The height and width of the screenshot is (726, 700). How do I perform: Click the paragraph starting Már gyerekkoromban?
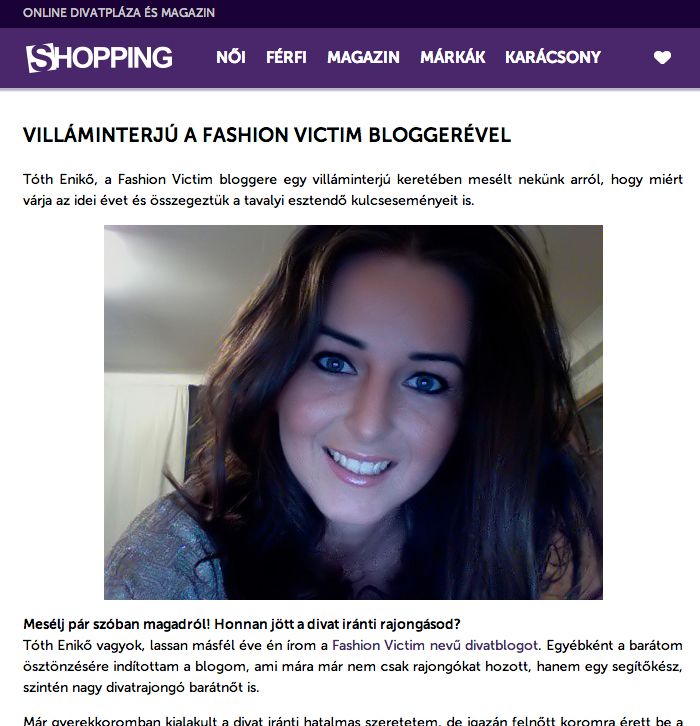pyautogui.click(x=353, y=721)
